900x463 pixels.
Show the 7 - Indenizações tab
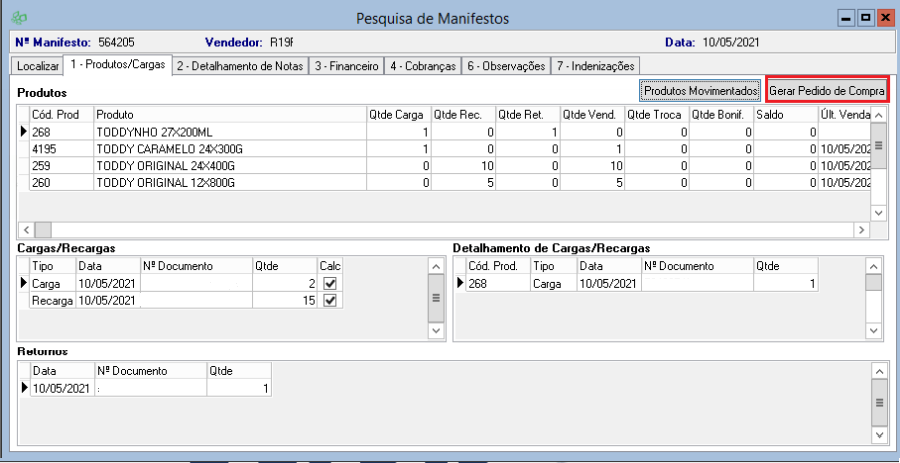(x=596, y=66)
